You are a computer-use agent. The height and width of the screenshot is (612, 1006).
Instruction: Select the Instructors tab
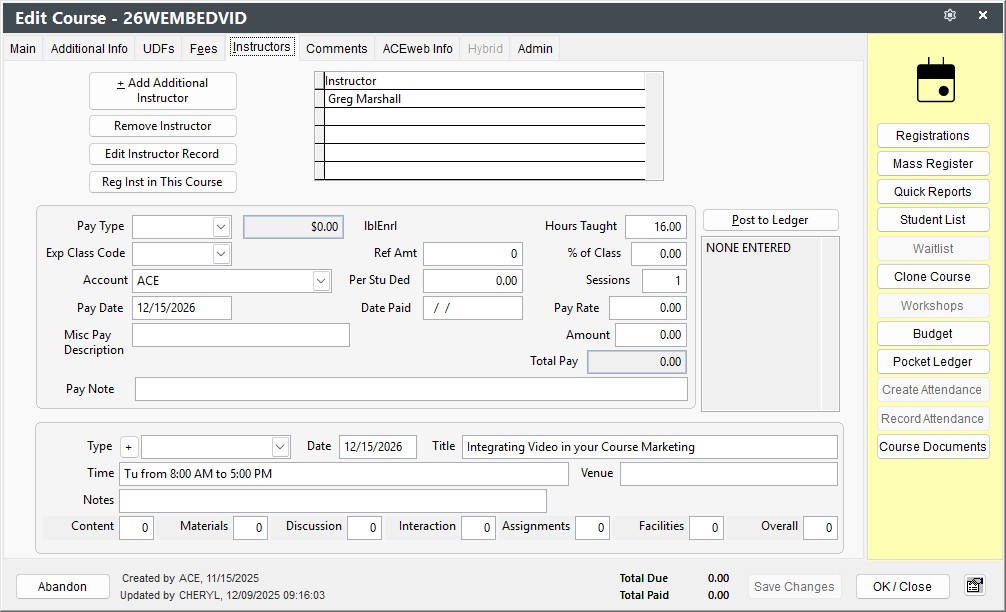pos(262,47)
